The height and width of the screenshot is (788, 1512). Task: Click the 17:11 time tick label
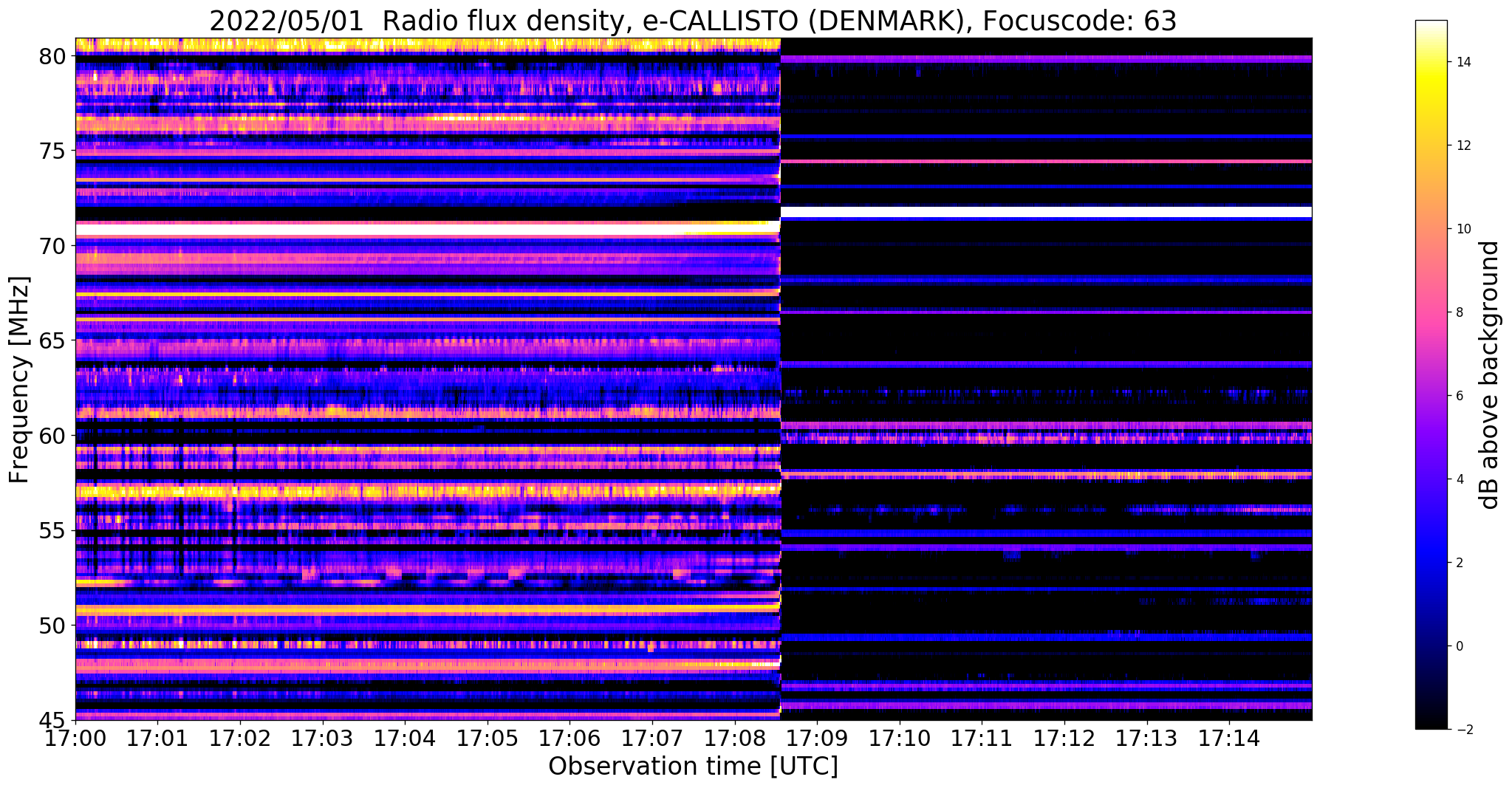(982, 738)
